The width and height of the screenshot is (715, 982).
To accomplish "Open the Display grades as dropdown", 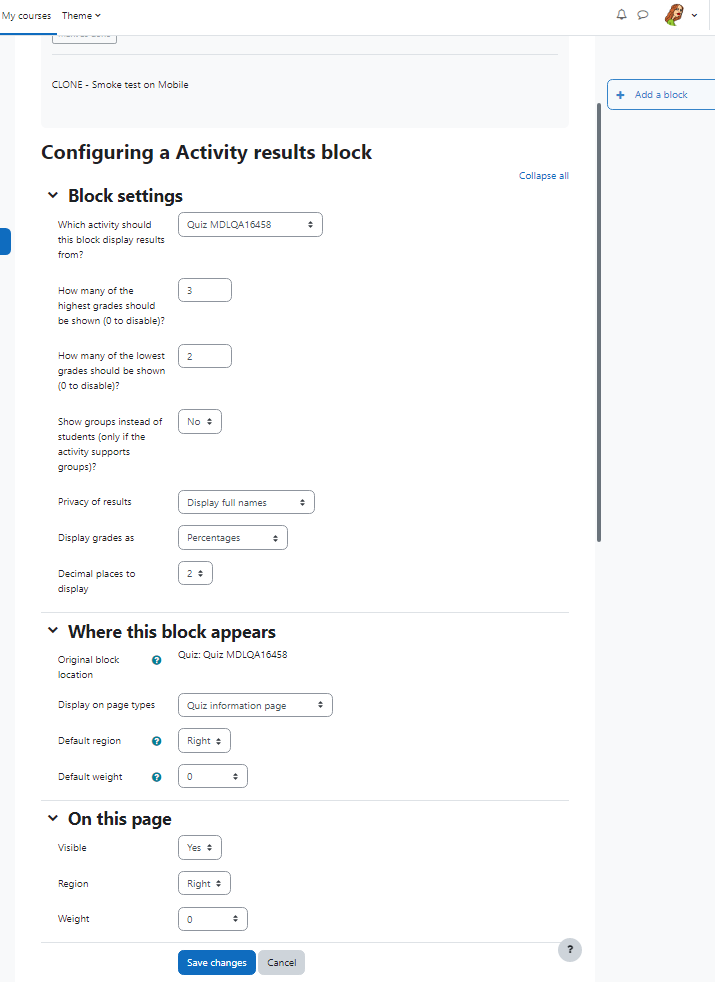I will (x=233, y=538).
